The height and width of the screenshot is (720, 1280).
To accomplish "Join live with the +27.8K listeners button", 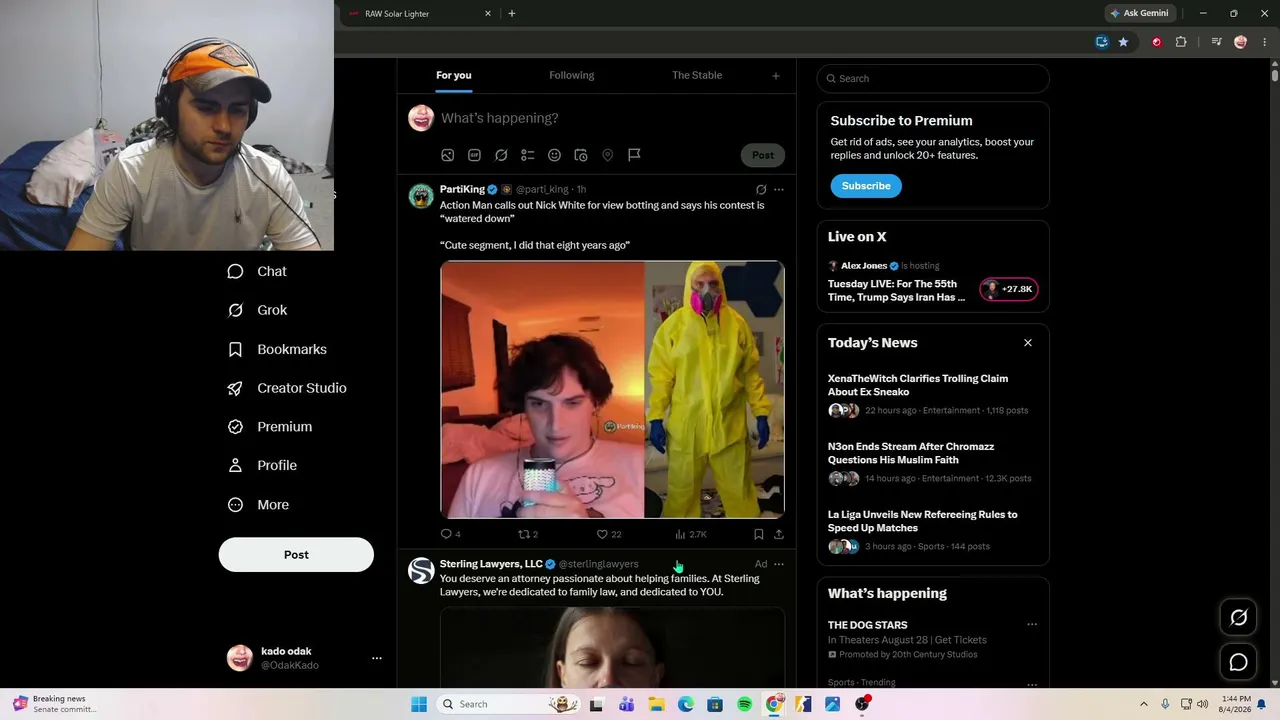I will point(1009,290).
